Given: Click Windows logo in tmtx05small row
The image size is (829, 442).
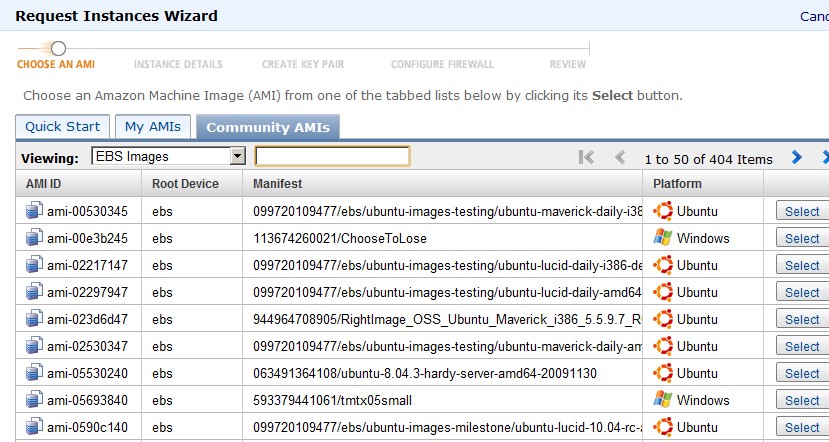Looking at the screenshot, I should coord(662,400).
